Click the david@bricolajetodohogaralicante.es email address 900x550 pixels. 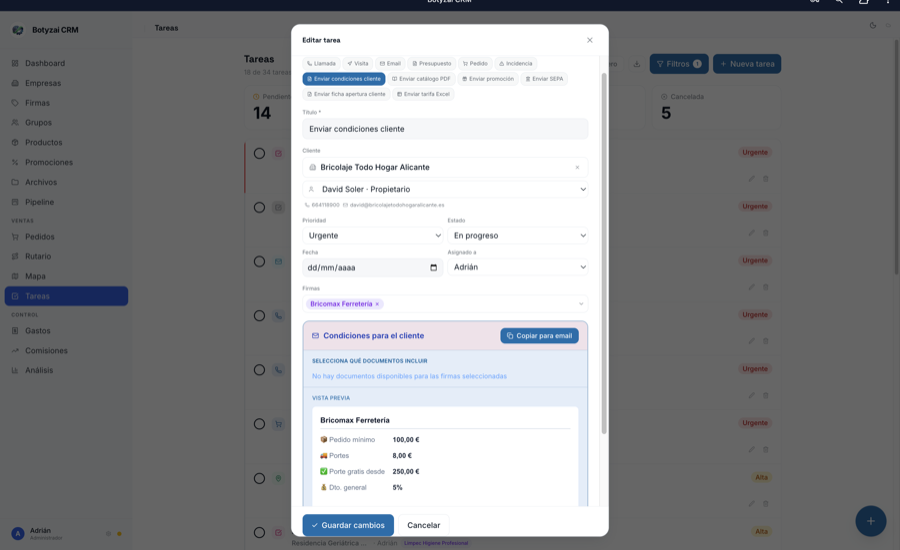(x=397, y=205)
